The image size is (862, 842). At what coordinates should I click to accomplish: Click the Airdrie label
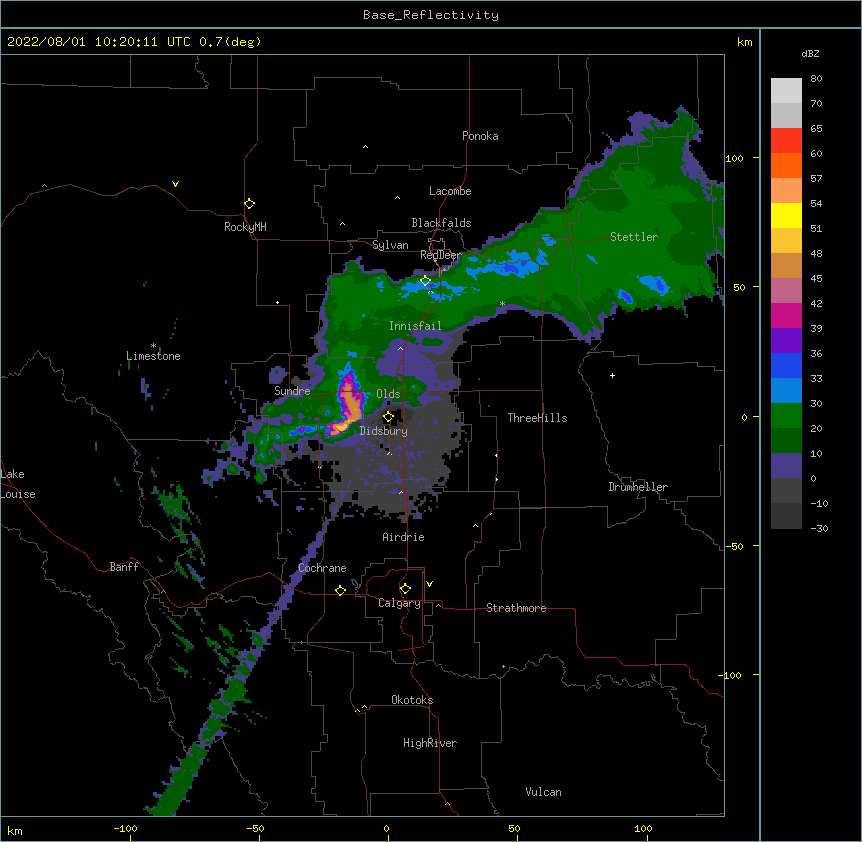[x=403, y=537]
